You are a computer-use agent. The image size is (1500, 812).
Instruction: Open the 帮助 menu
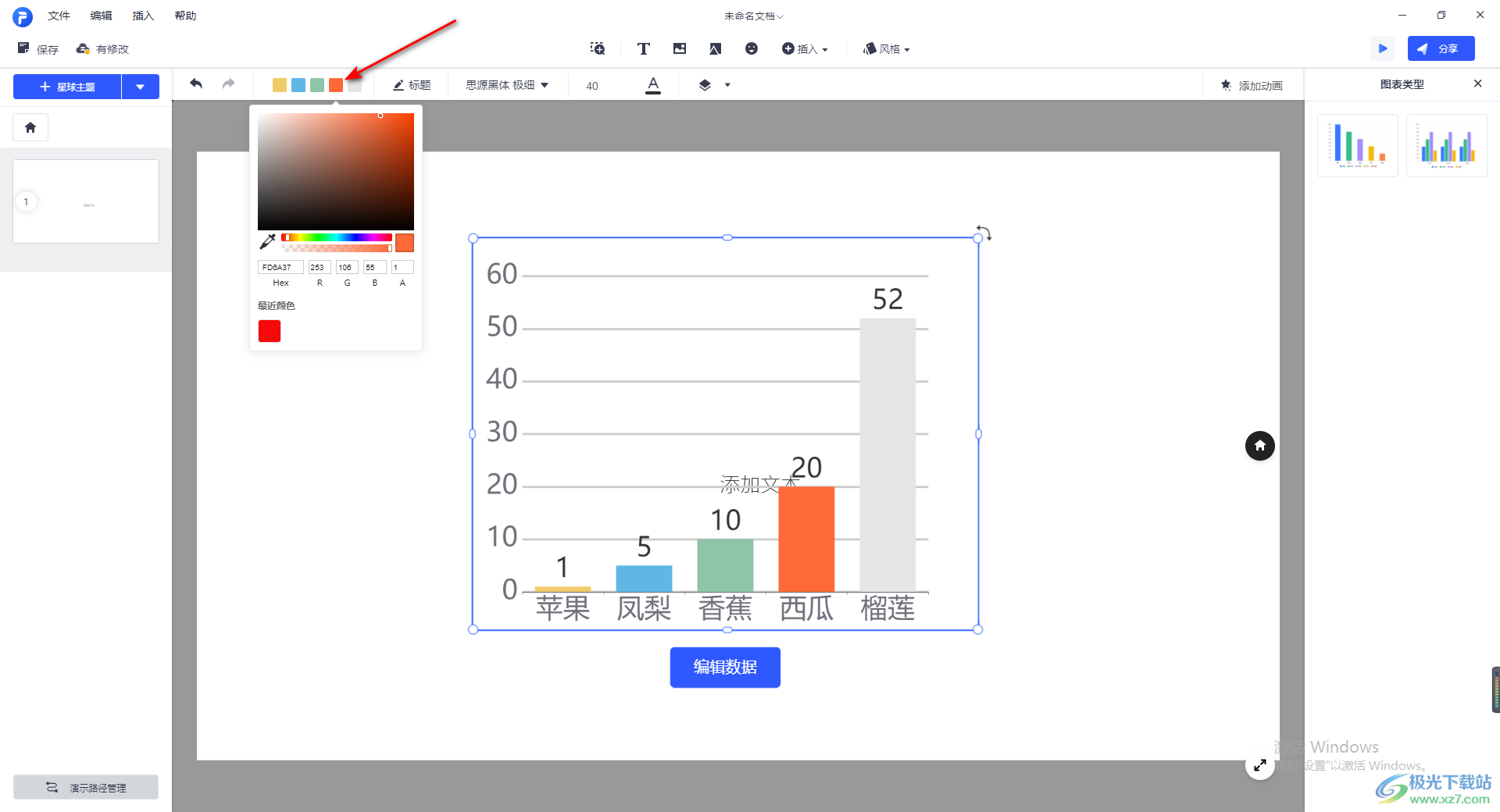pos(185,16)
